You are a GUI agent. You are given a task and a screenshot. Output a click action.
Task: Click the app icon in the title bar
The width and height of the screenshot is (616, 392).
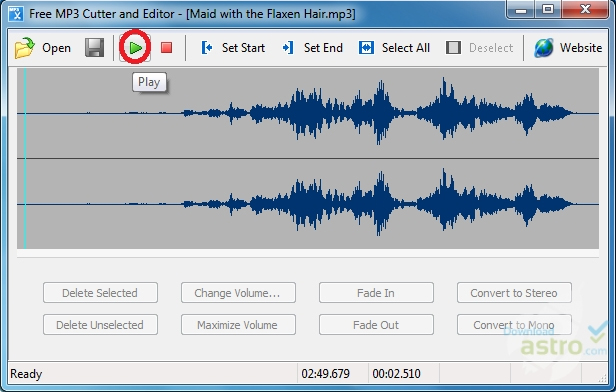pos(16,14)
